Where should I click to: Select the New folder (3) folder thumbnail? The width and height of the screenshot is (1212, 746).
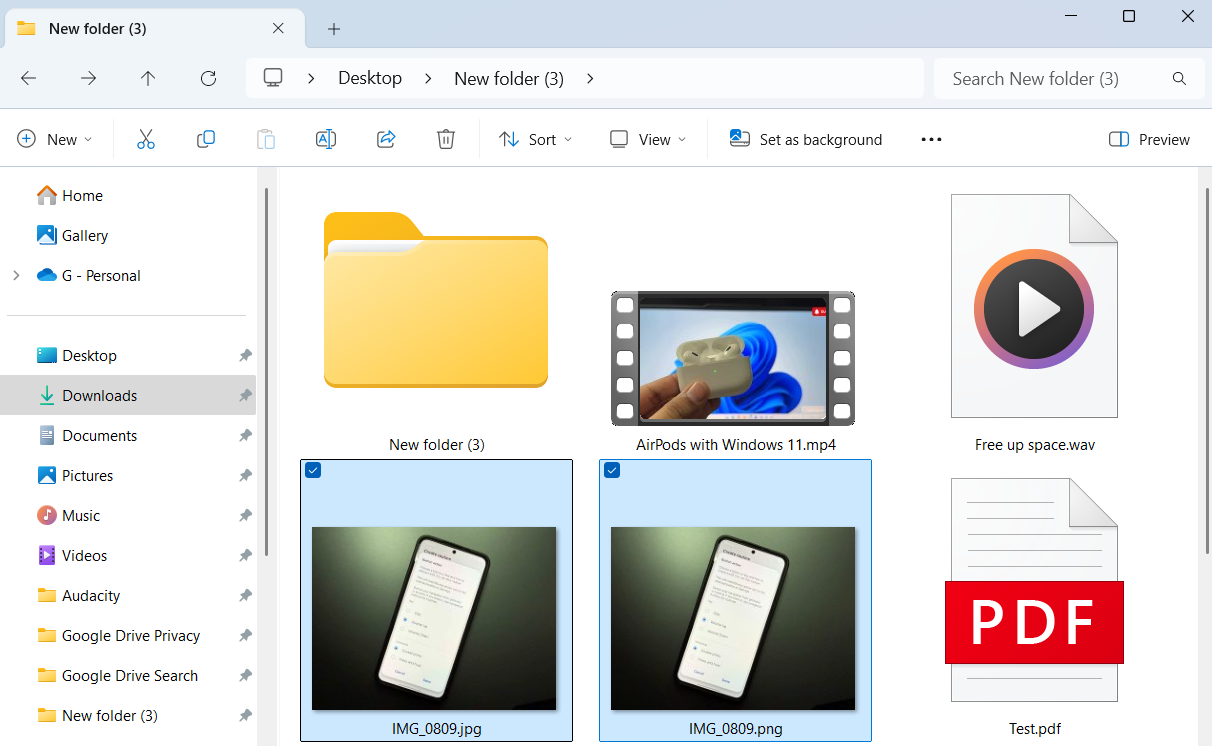pyautogui.click(x=436, y=300)
